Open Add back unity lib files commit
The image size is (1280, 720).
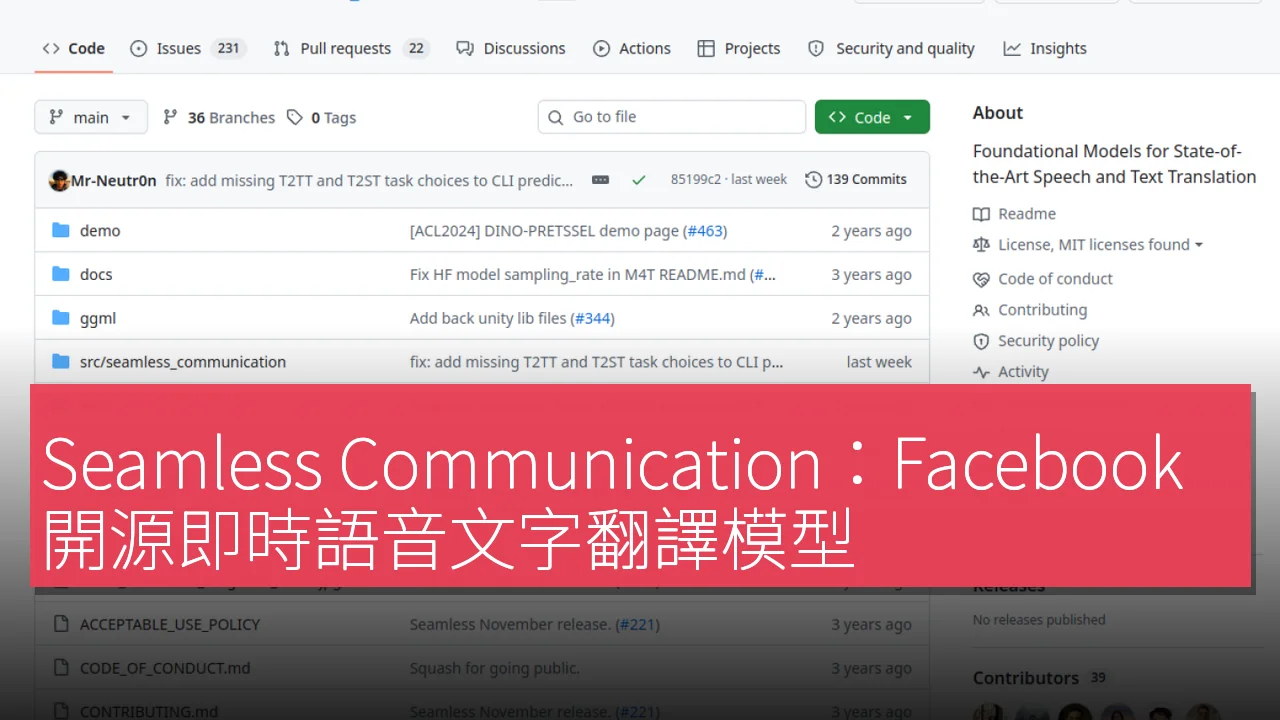click(x=488, y=319)
